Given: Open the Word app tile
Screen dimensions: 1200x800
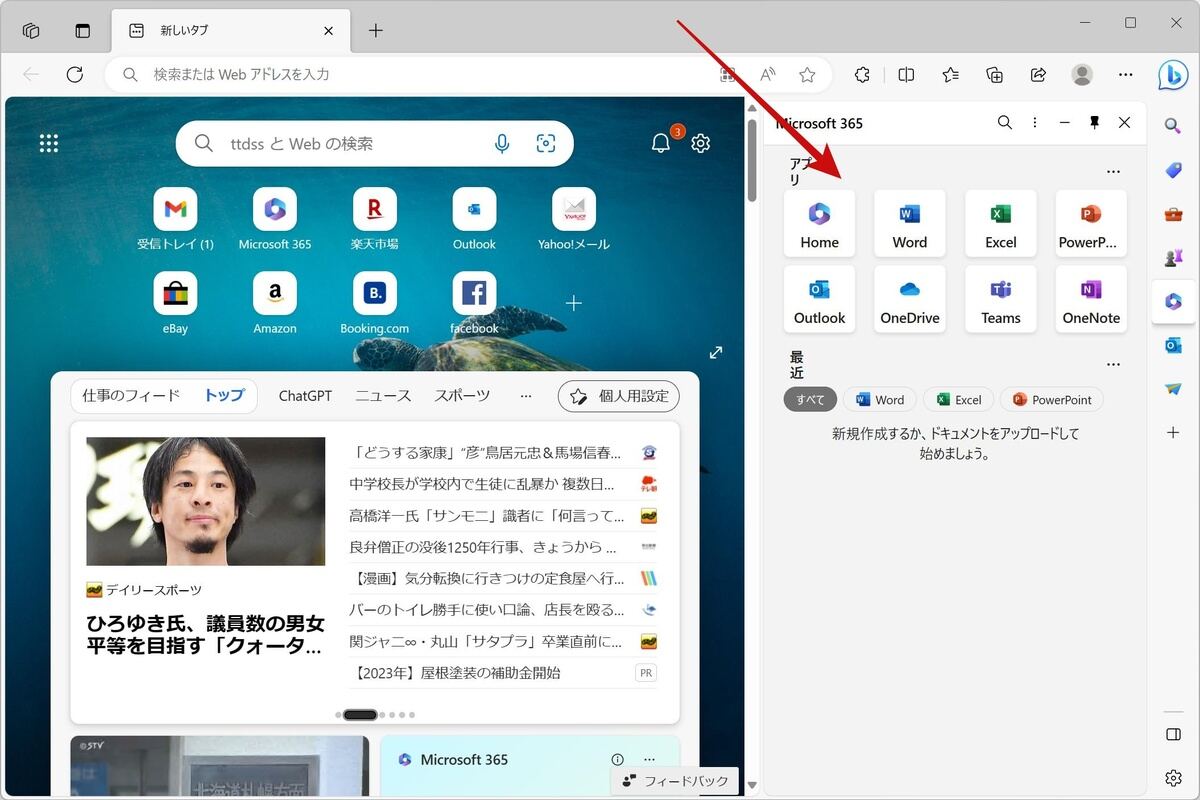Looking at the screenshot, I should (909, 223).
